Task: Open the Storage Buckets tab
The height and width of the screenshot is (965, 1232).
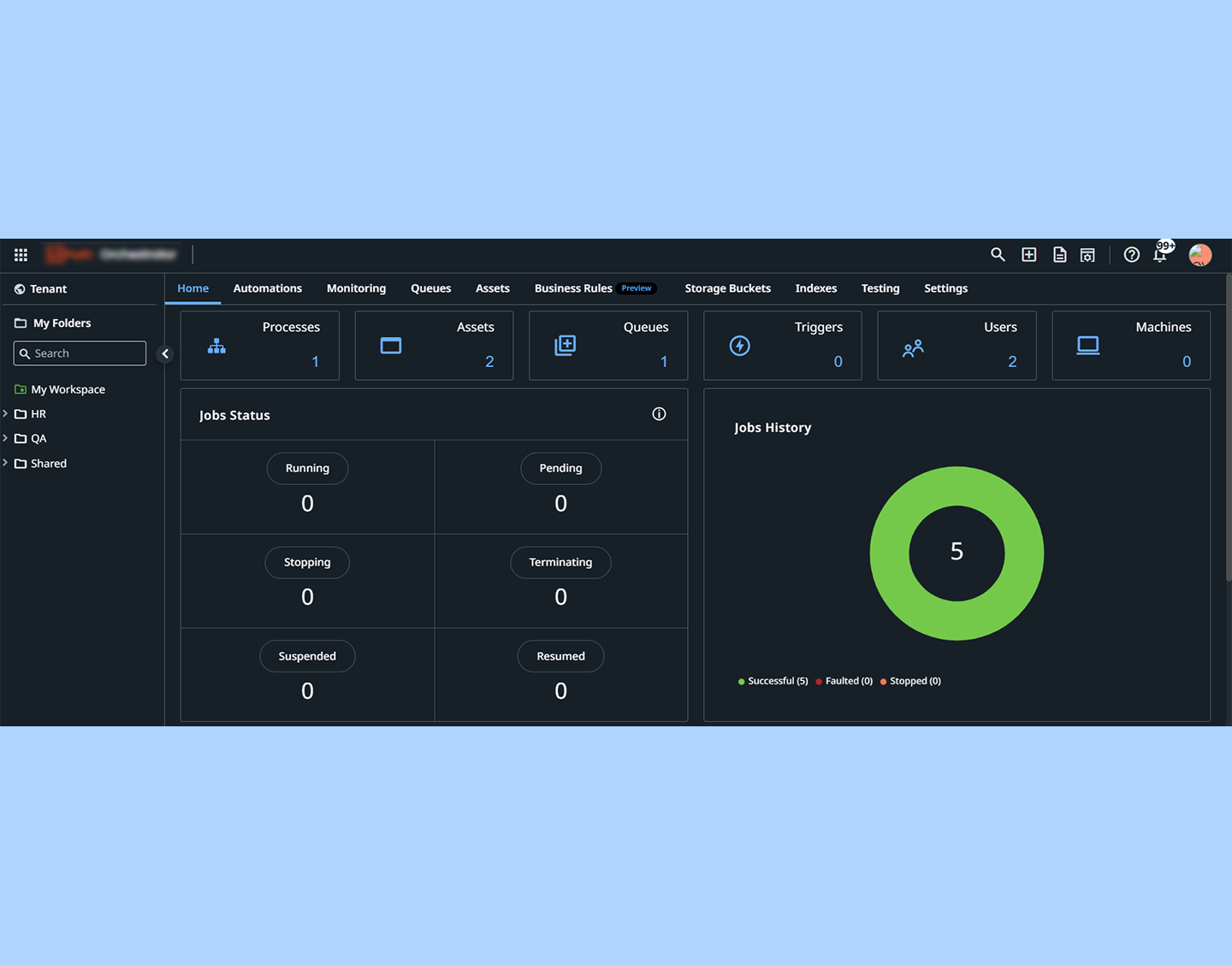Action: pyautogui.click(x=727, y=288)
